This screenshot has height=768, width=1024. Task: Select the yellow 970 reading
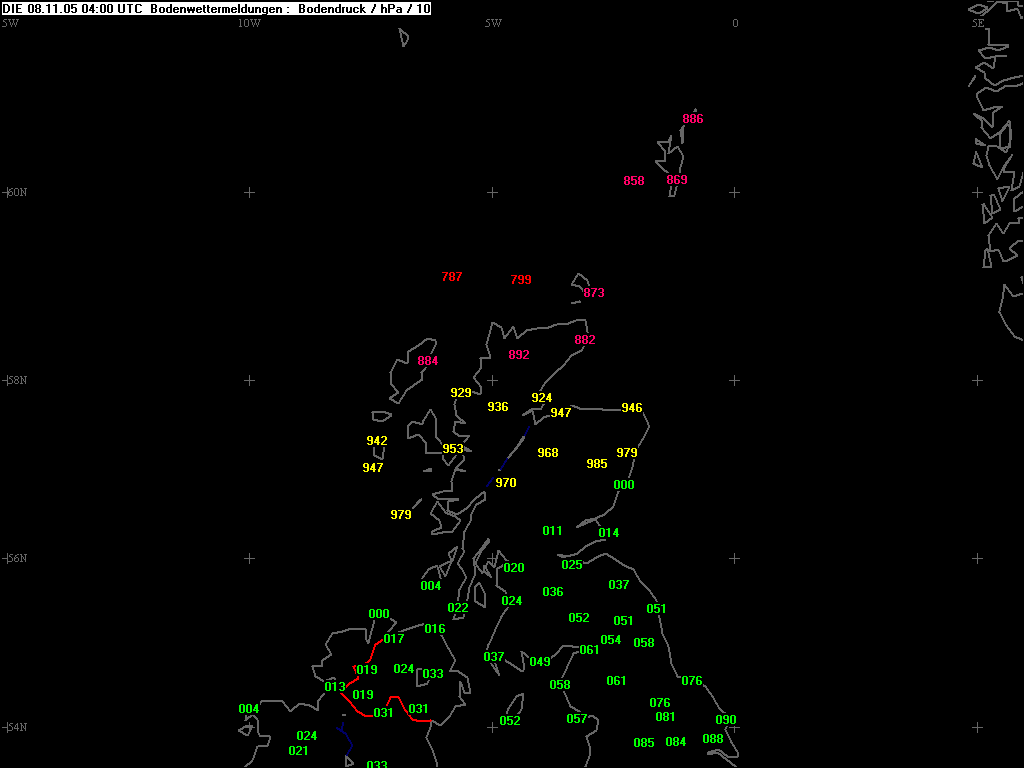(506, 483)
